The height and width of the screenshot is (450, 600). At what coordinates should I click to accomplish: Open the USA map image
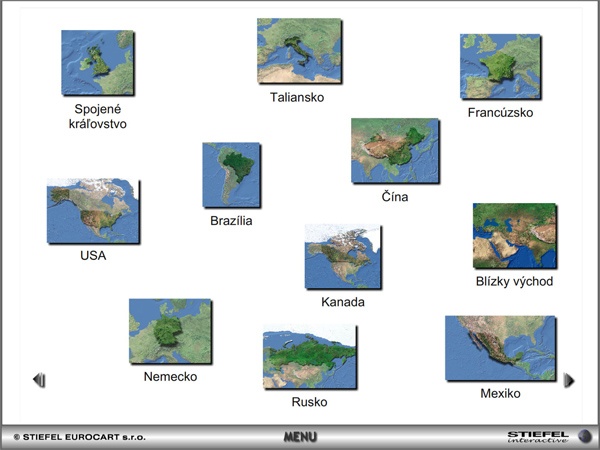click(92, 211)
